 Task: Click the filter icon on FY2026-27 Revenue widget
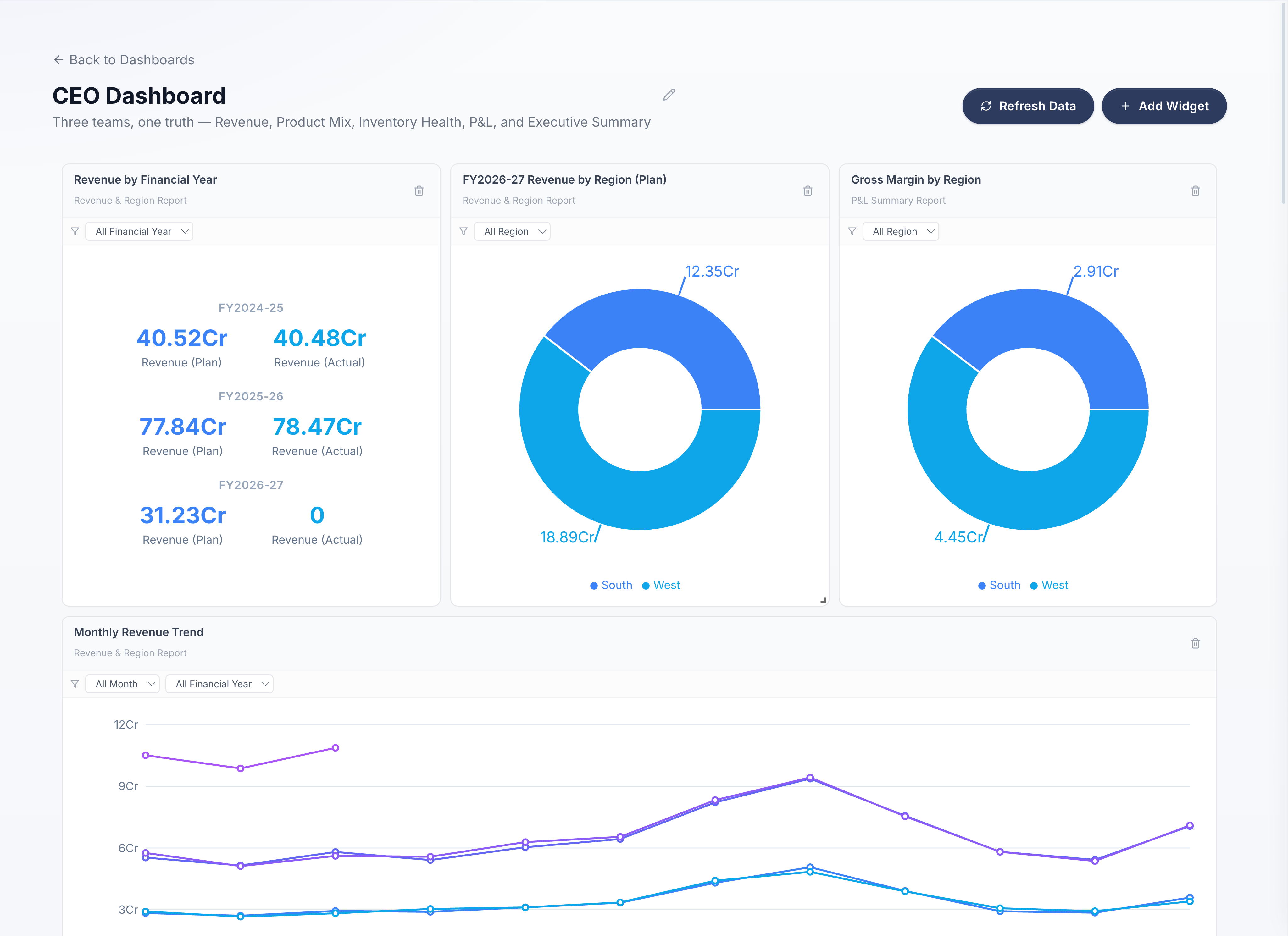[464, 231]
